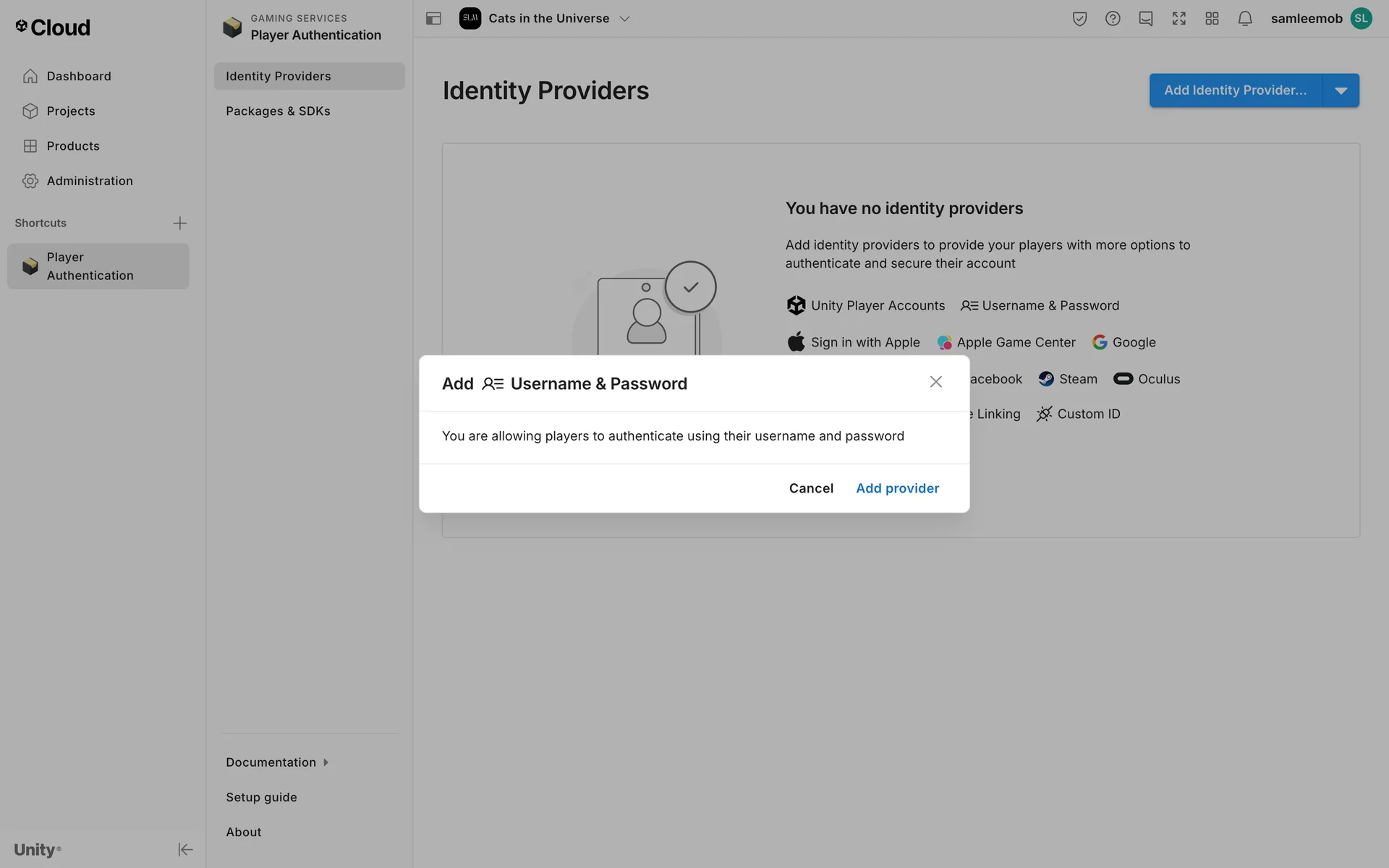Open the Setup guide link
The width and height of the screenshot is (1389, 868).
click(261, 797)
